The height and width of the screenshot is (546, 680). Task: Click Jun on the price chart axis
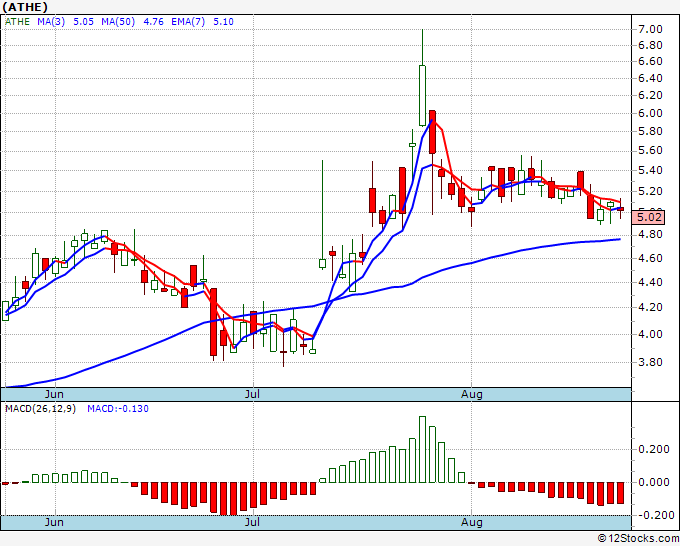point(54,394)
